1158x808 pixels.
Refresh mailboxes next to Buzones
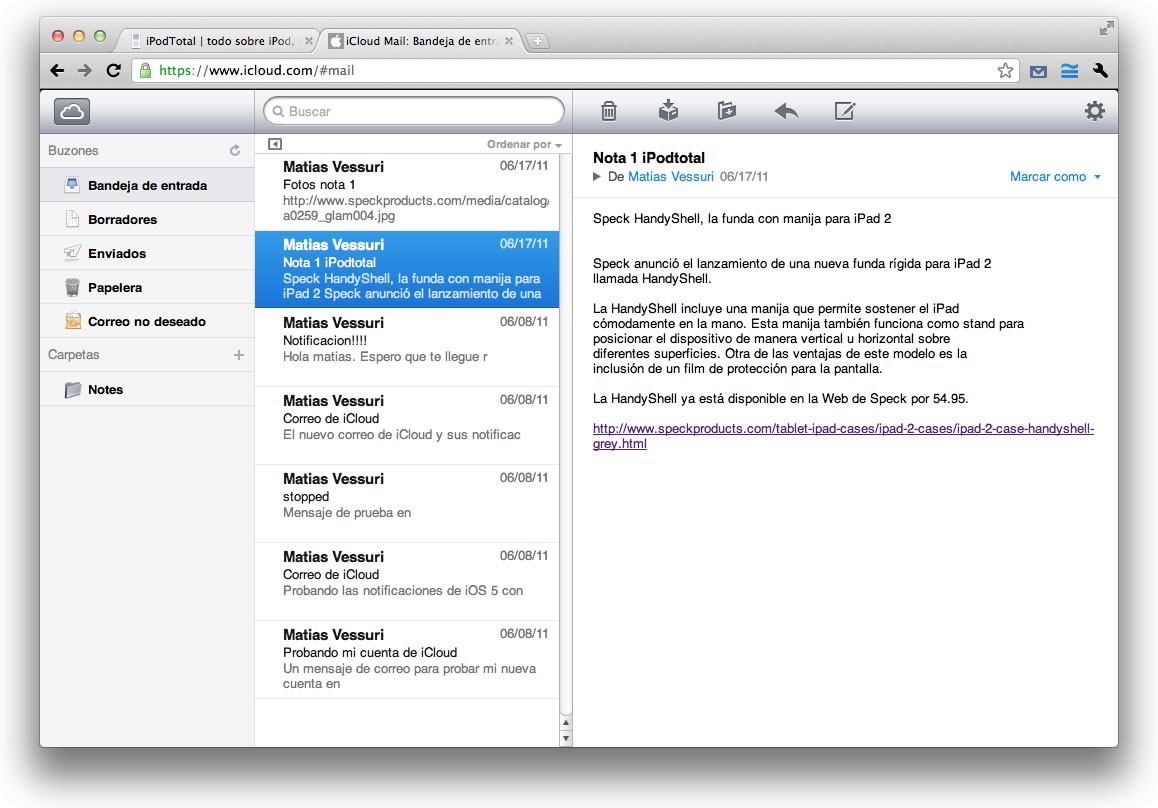click(x=235, y=151)
